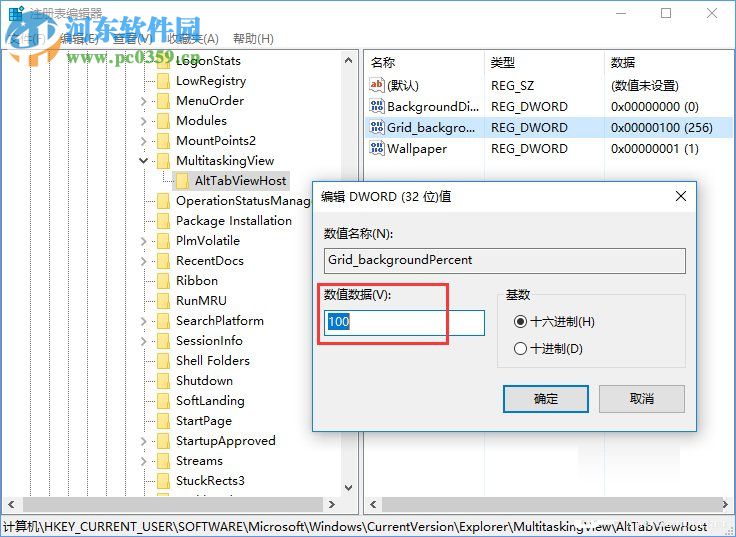Click the (数值未设置) data cell
The width and height of the screenshot is (736, 537).
pyautogui.click(x=644, y=86)
